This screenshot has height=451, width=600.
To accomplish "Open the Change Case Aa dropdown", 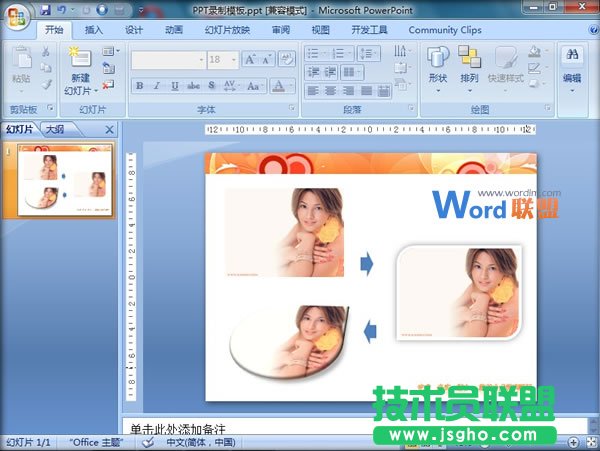I will [x=255, y=86].
